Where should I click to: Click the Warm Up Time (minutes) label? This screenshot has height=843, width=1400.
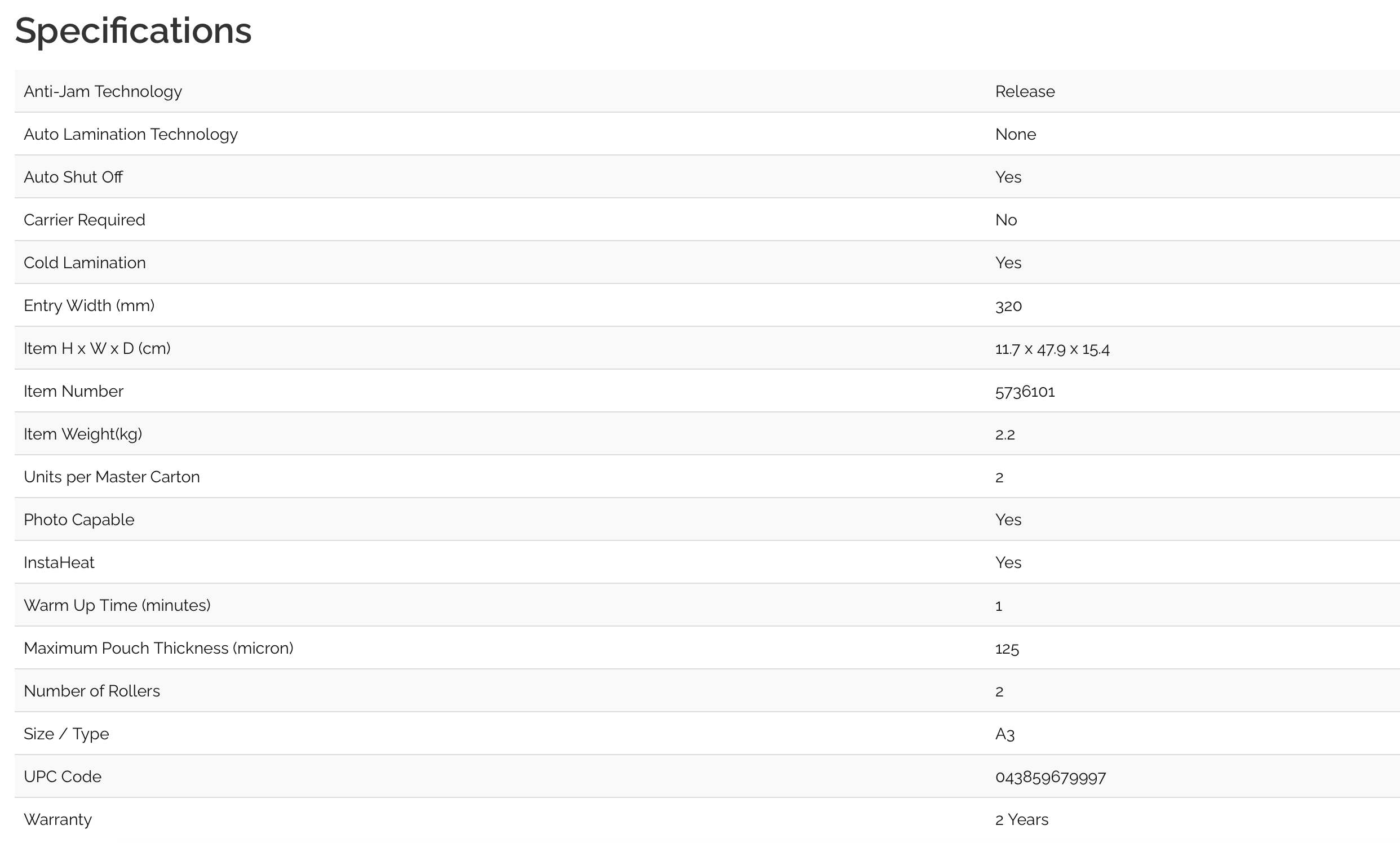(117, 605)
